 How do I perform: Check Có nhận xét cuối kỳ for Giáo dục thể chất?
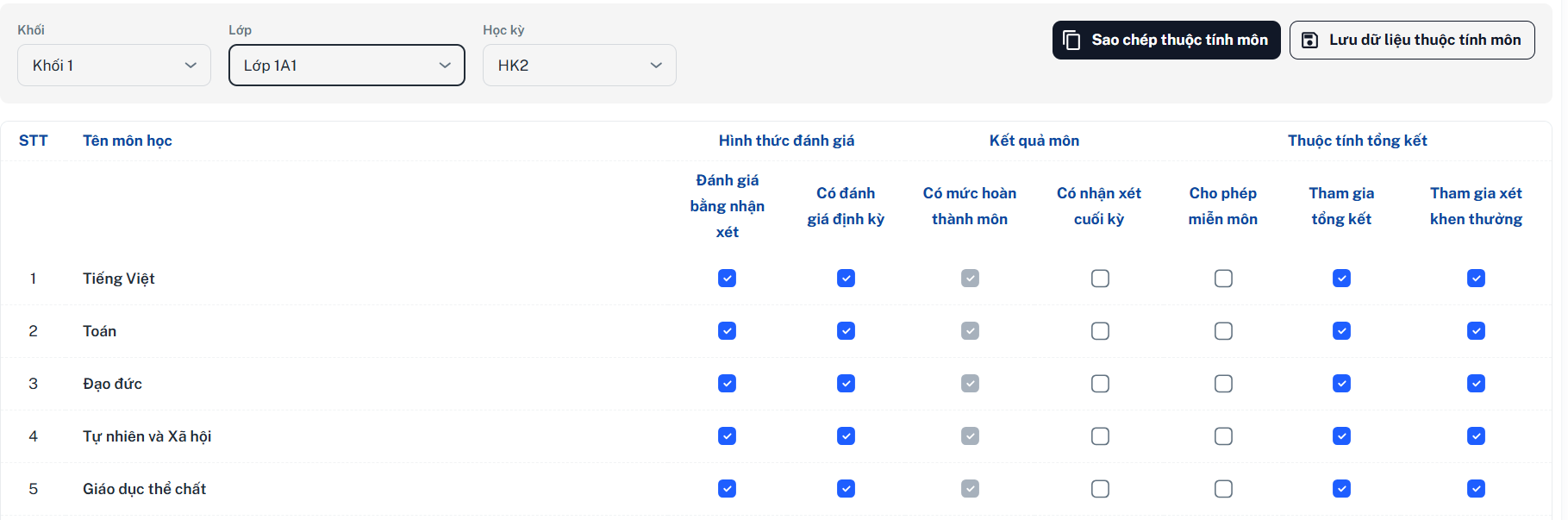pyautogui.click(x=1100, y=489)
